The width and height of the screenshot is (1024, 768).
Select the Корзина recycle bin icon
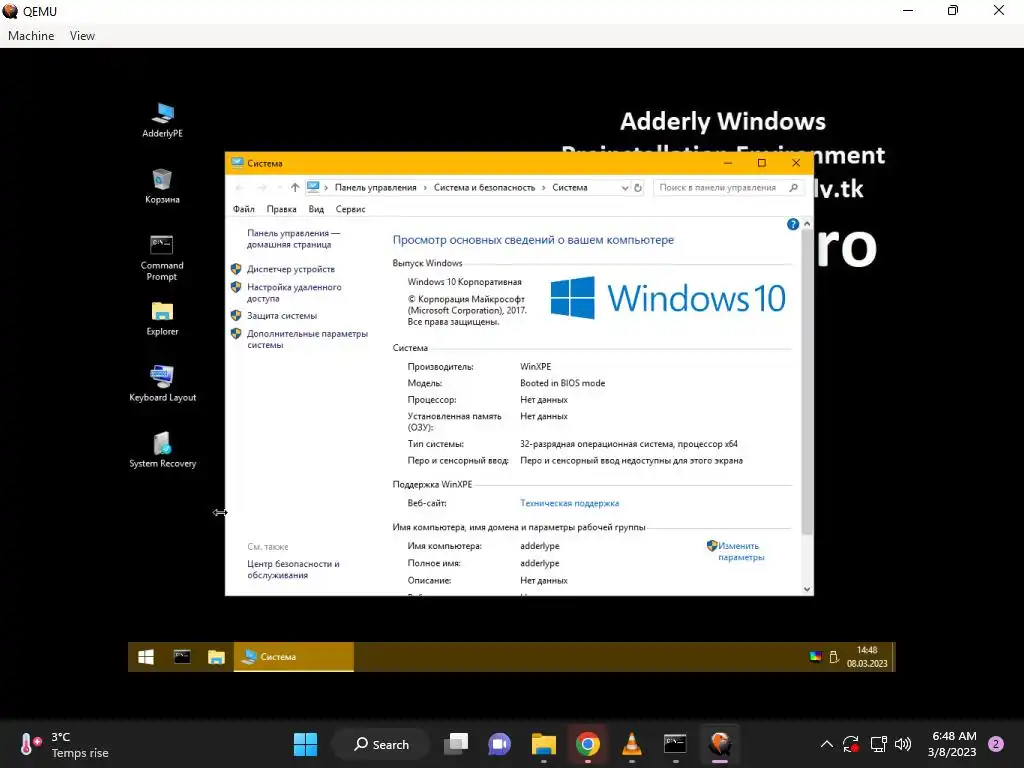[162, 186]
